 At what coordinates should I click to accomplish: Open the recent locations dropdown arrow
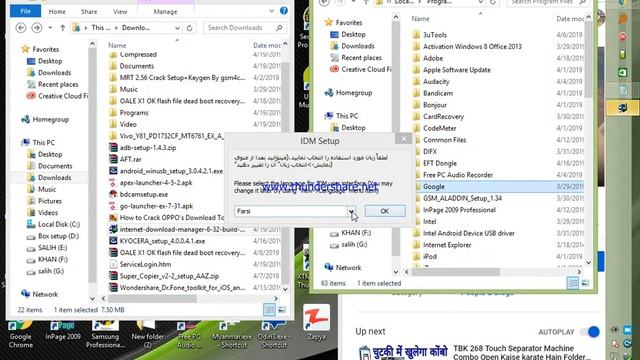[50, 28]
